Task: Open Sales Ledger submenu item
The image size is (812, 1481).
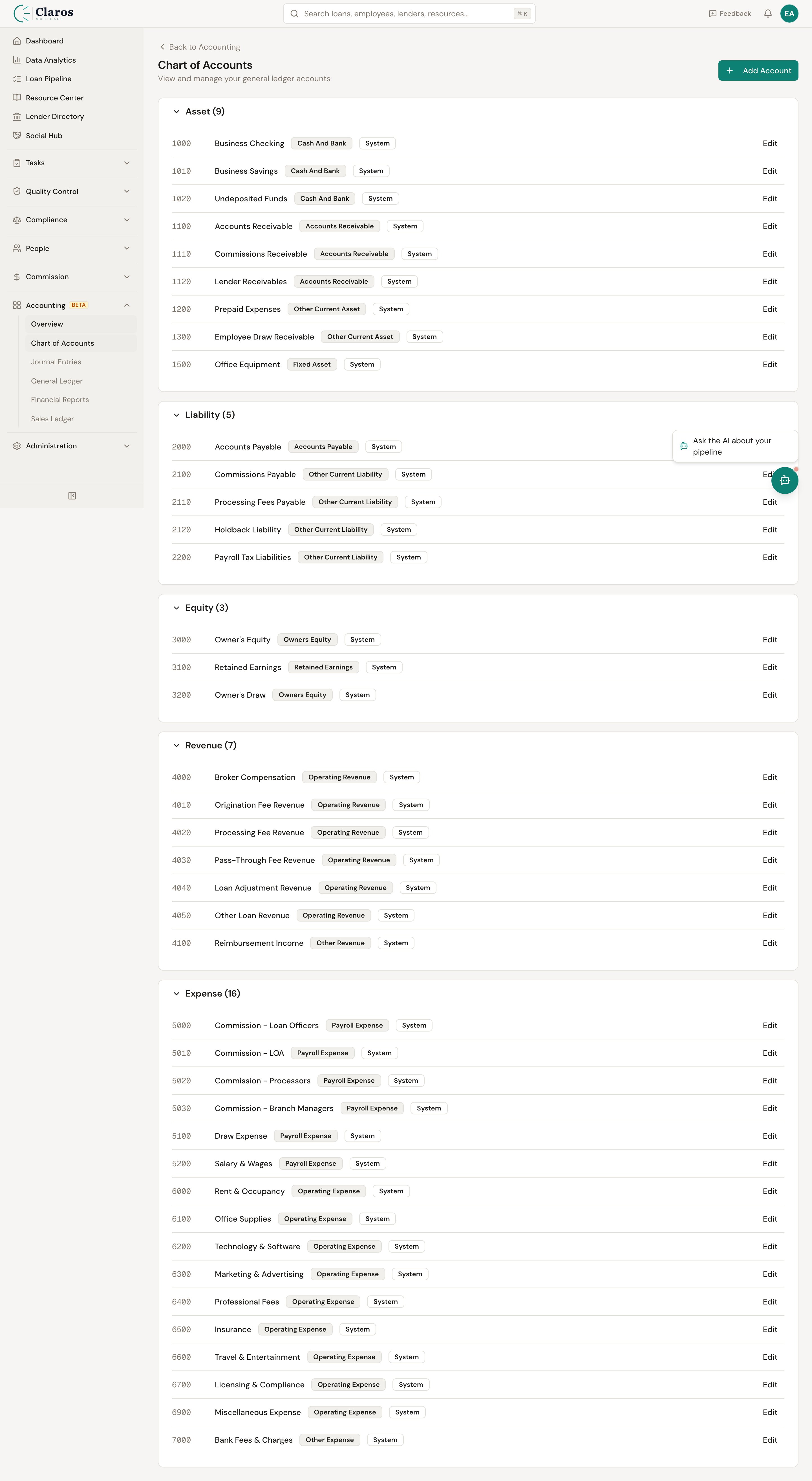Action: pyautogui.click(x=80, y=419)
